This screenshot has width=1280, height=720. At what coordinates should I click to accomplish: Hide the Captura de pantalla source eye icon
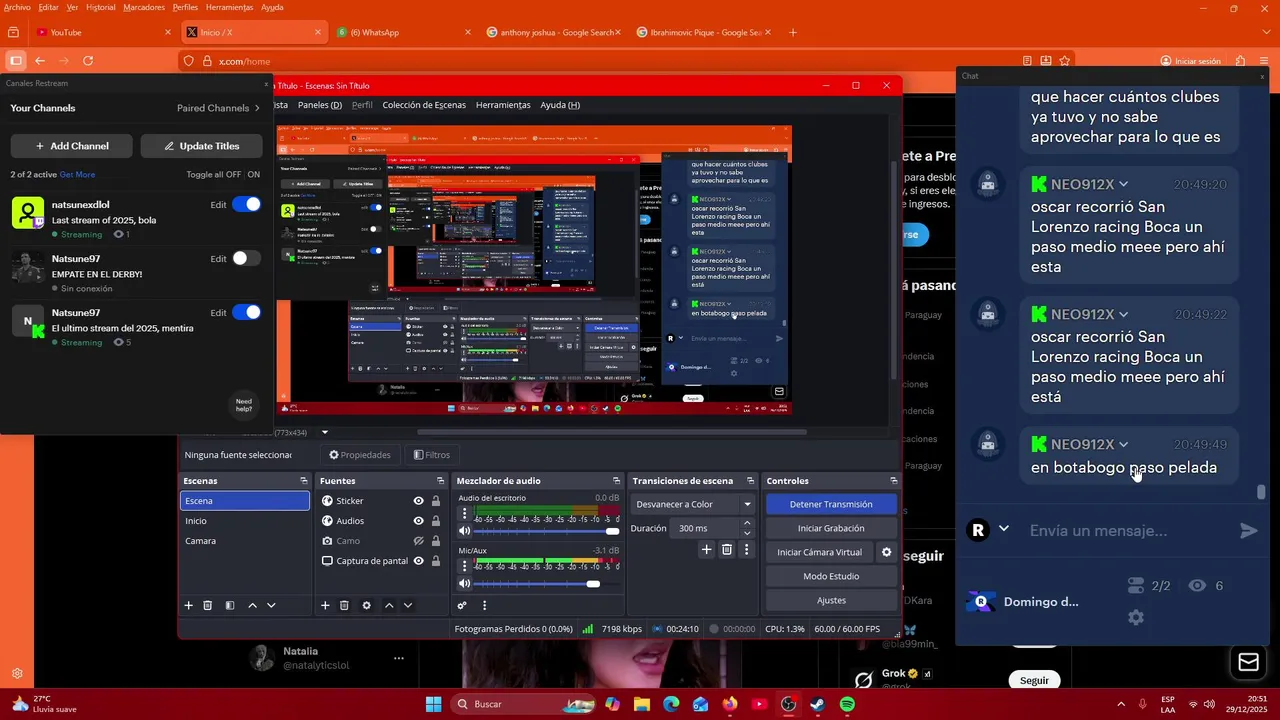(x=418, y=561)
